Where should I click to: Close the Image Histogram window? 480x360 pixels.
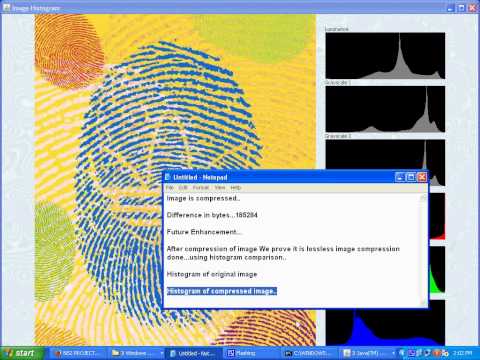[473, 8]
